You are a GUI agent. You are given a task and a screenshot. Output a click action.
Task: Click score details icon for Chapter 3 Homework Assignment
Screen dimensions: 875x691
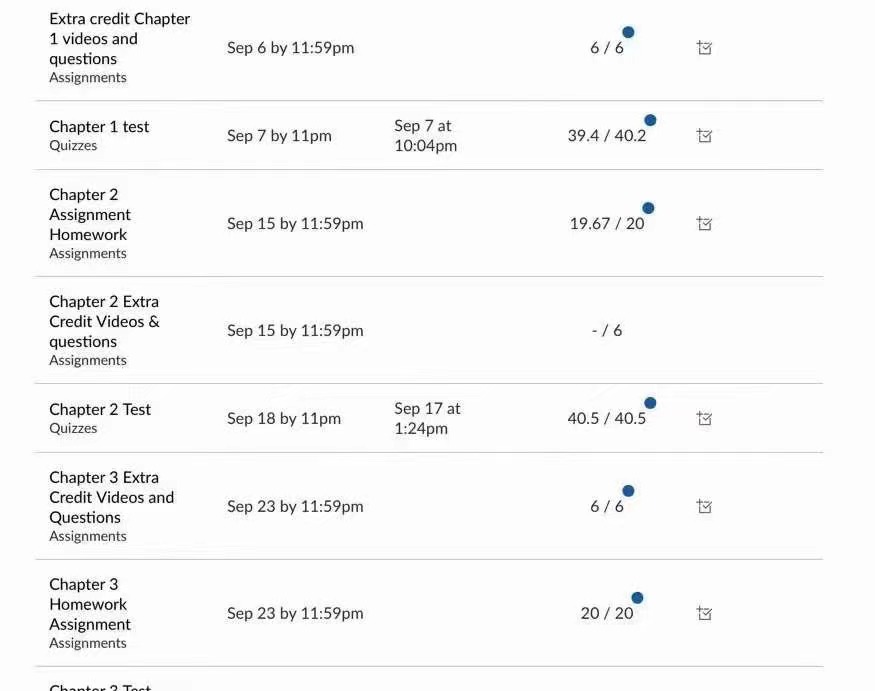click(704, 613)
